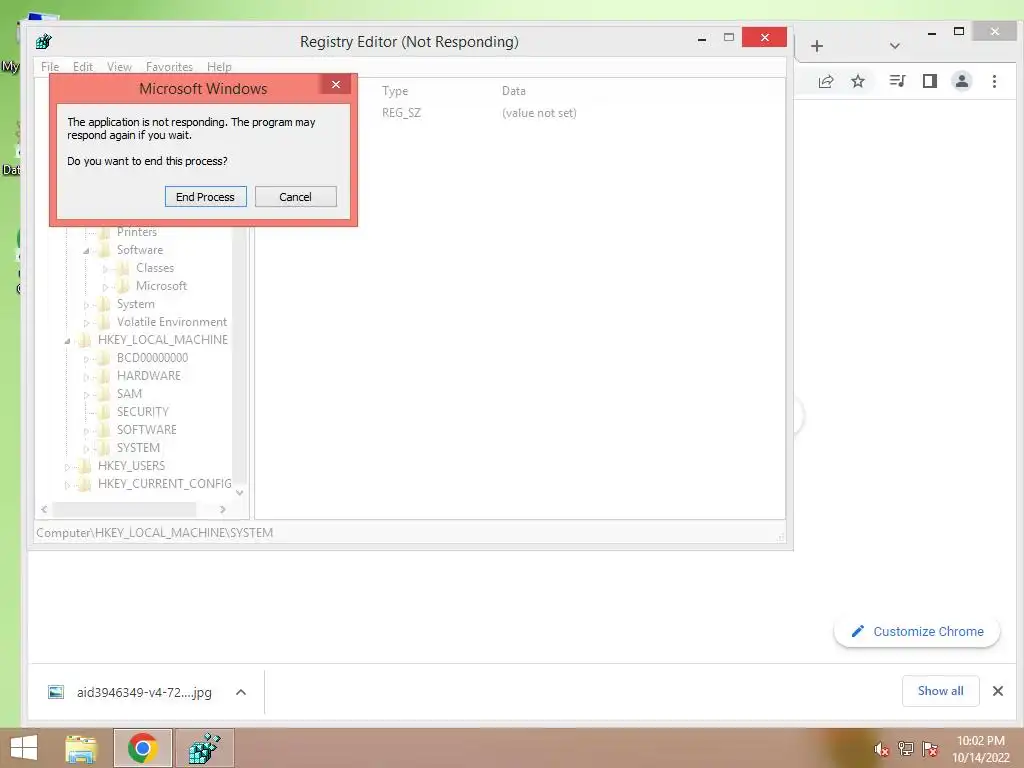This screenshot has width=1024, height=768.
Task: Collapse the Software key
Action: tap(86, 251)
